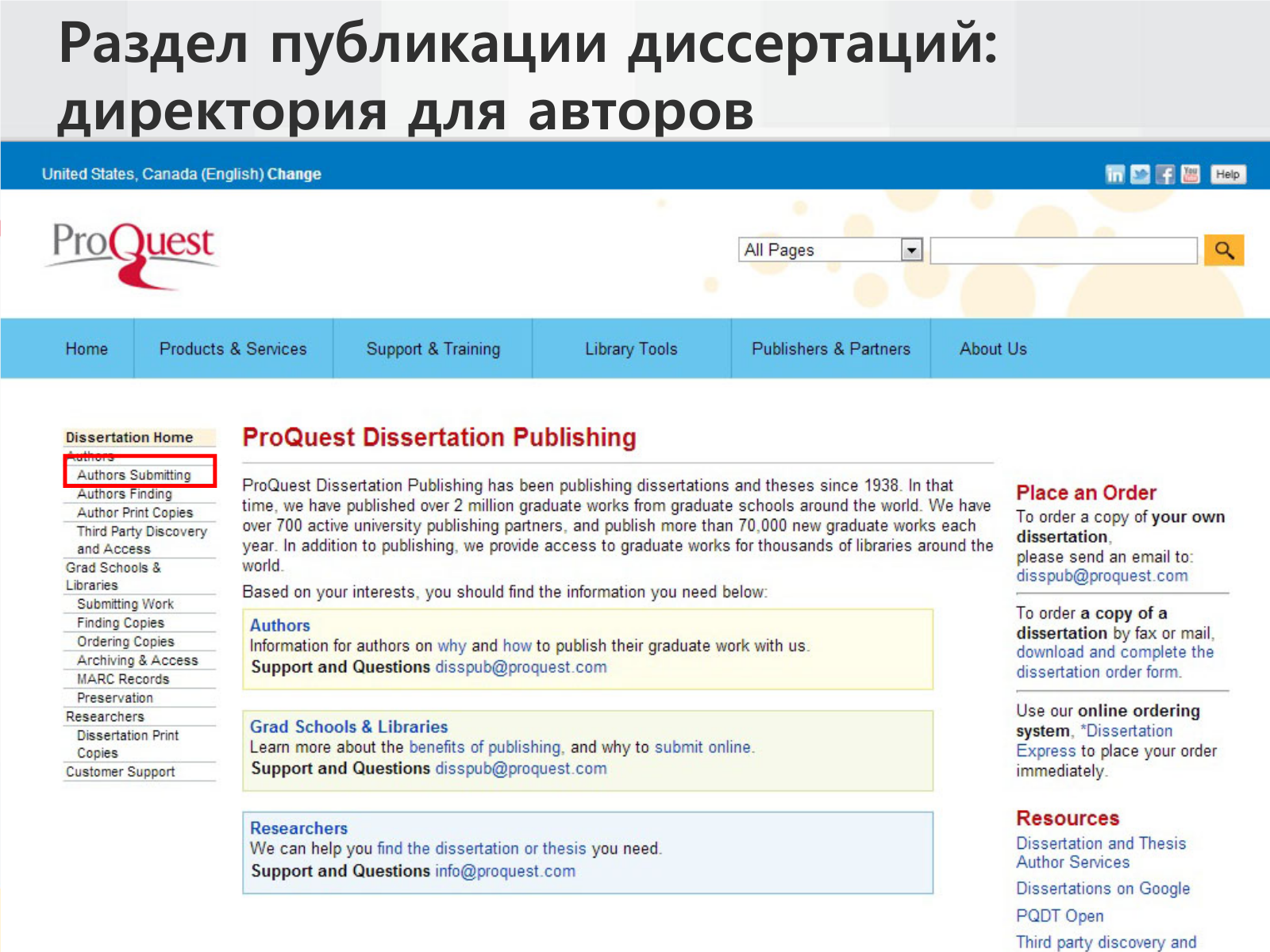Select Finding Copies in sidebar

pos(121,623)
